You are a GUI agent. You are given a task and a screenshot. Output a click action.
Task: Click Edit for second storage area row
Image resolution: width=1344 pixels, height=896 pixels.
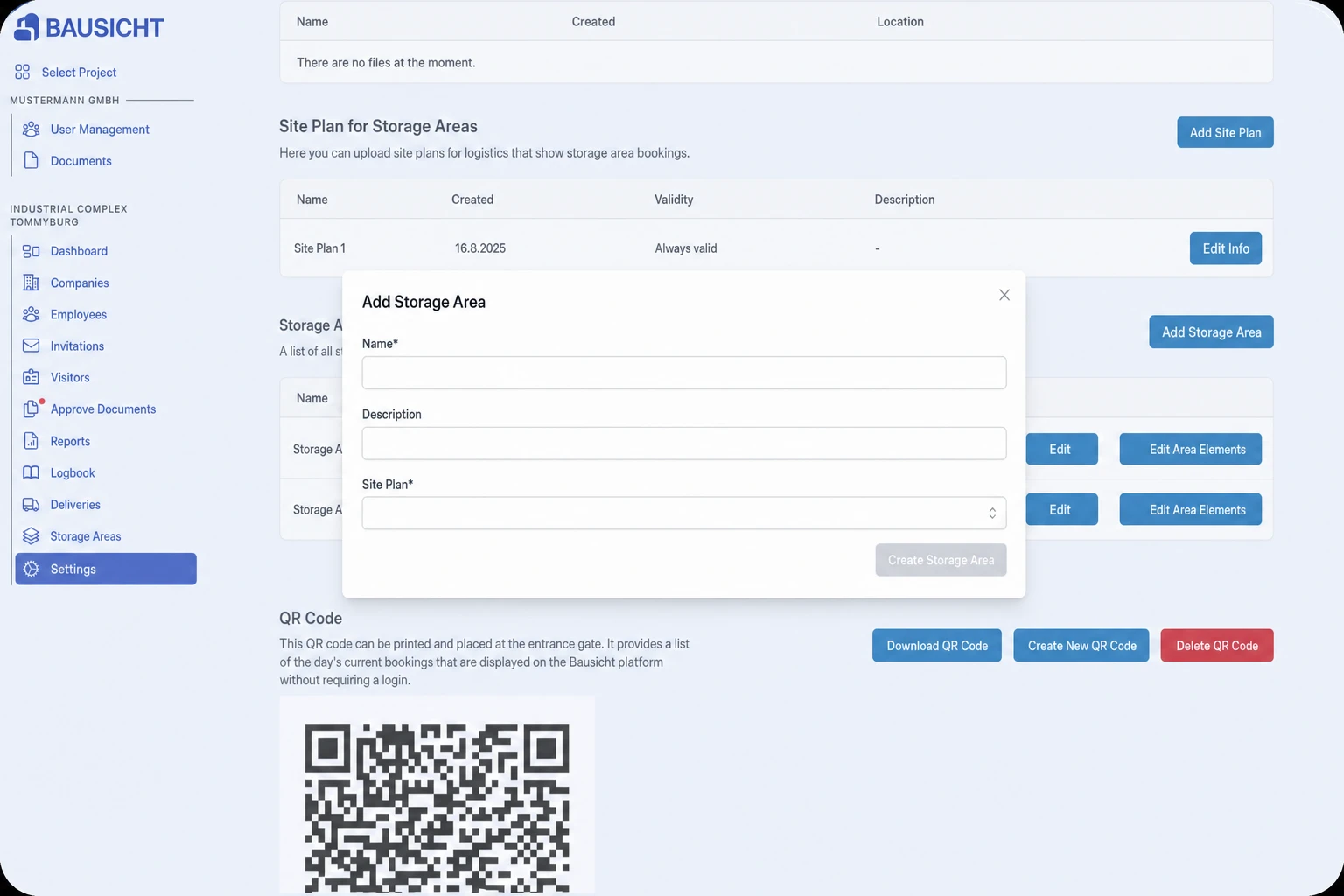pos(1060,509)
